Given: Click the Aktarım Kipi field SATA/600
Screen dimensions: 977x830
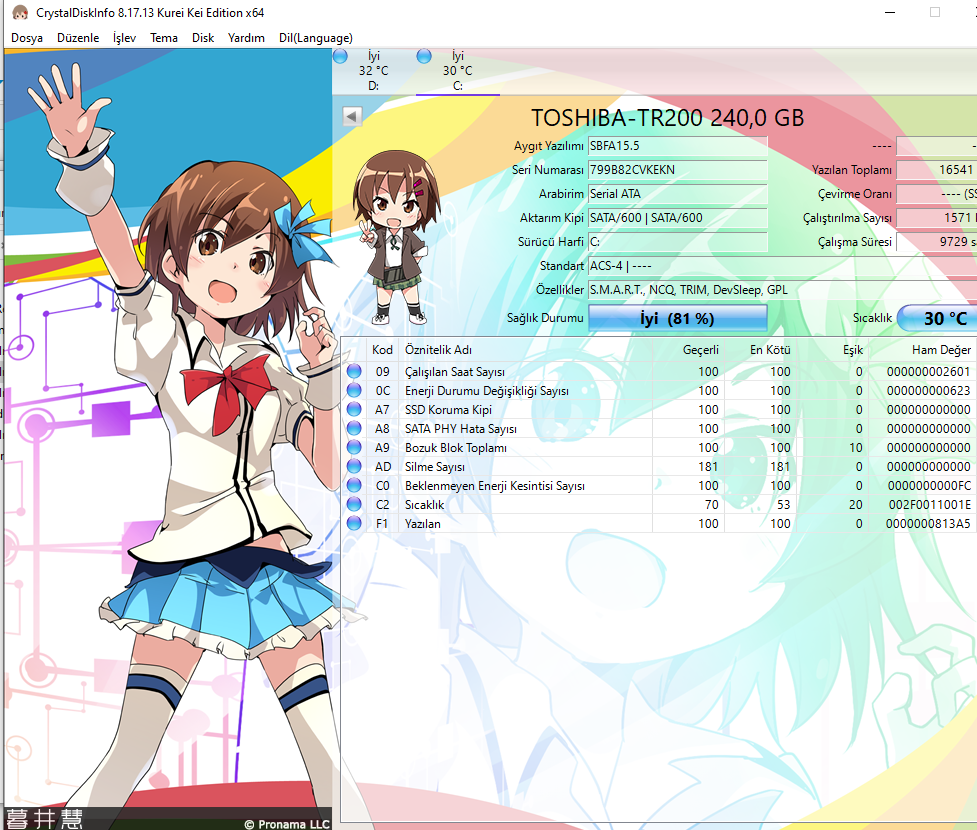Looking at the screenshot, I should pos(677,217).
